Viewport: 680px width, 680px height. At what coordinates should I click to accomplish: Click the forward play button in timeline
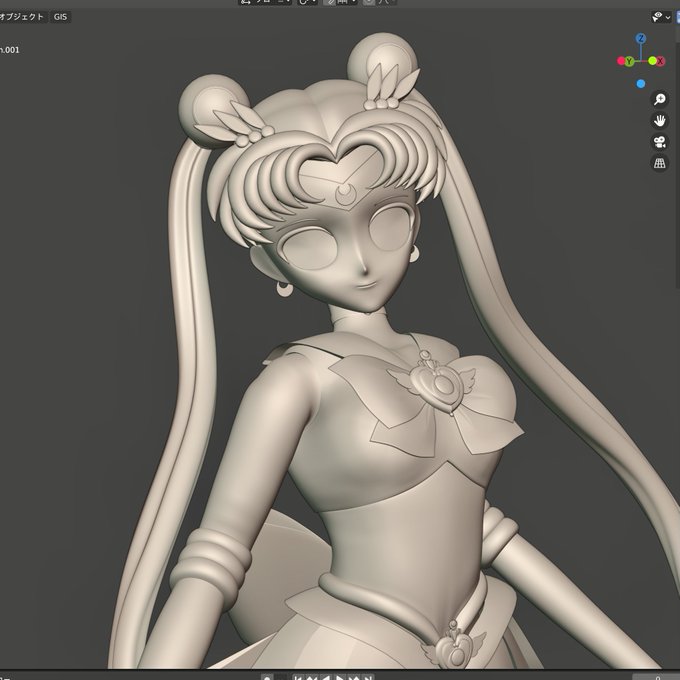click(x=340, y=677)
